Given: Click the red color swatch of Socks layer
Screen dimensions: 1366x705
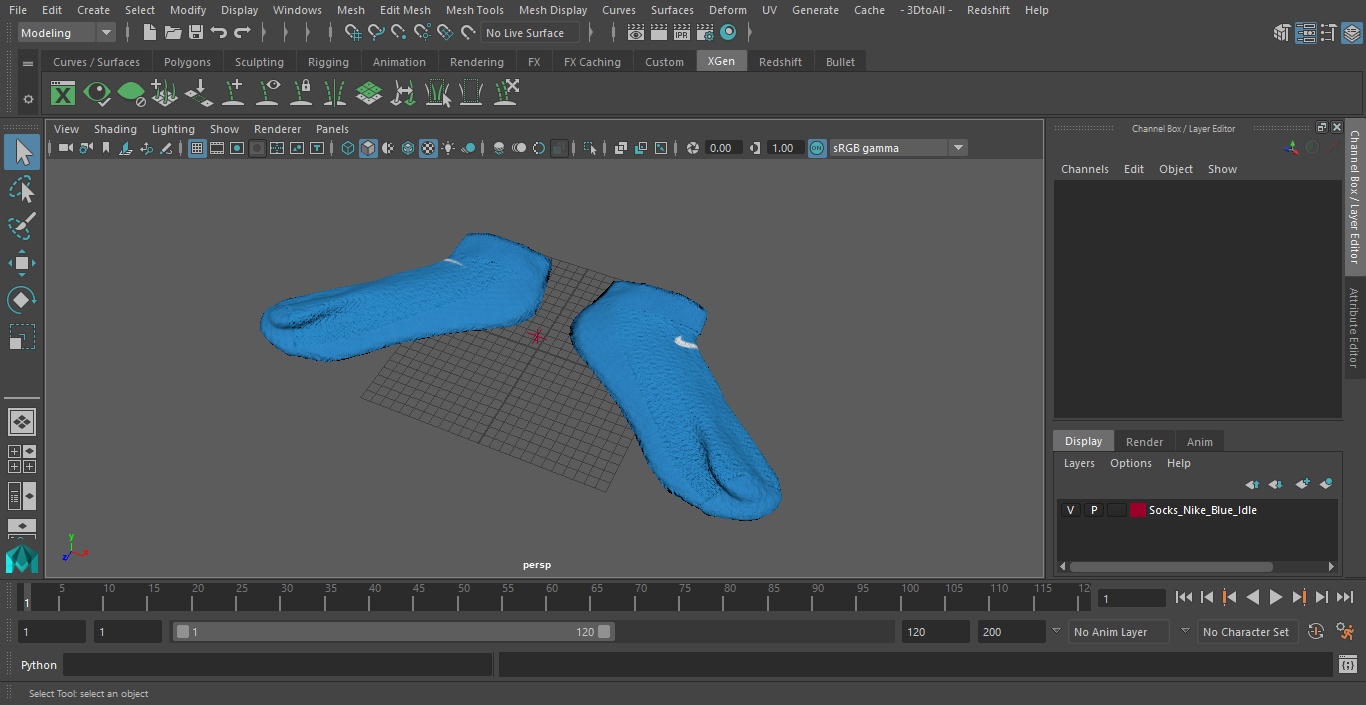Looking at the screenshot, I should click(1138, 510).
